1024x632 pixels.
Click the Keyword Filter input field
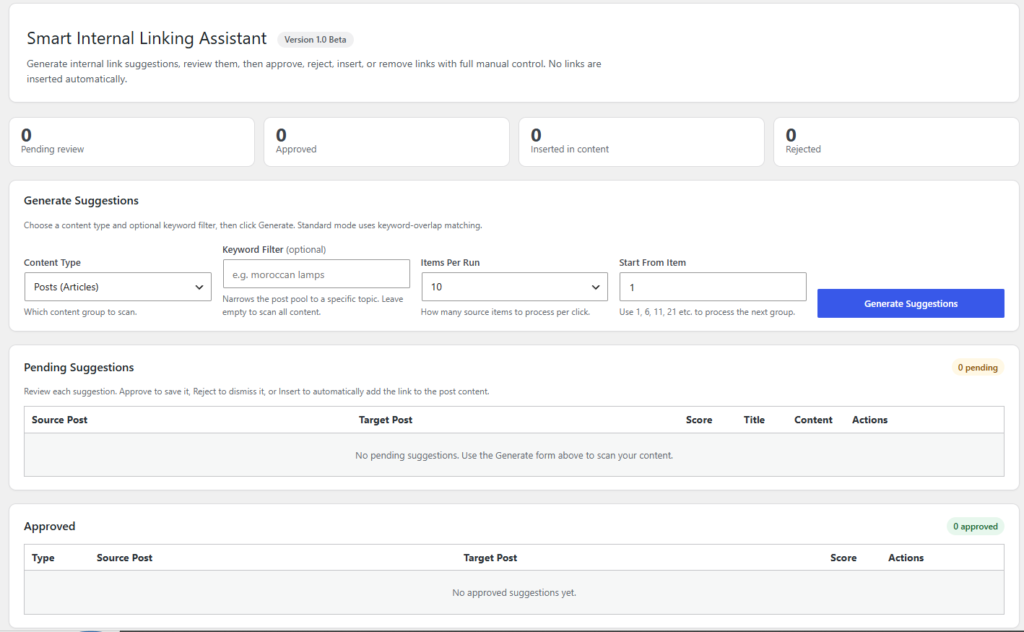pyautogui.click(x=316, y=274)
